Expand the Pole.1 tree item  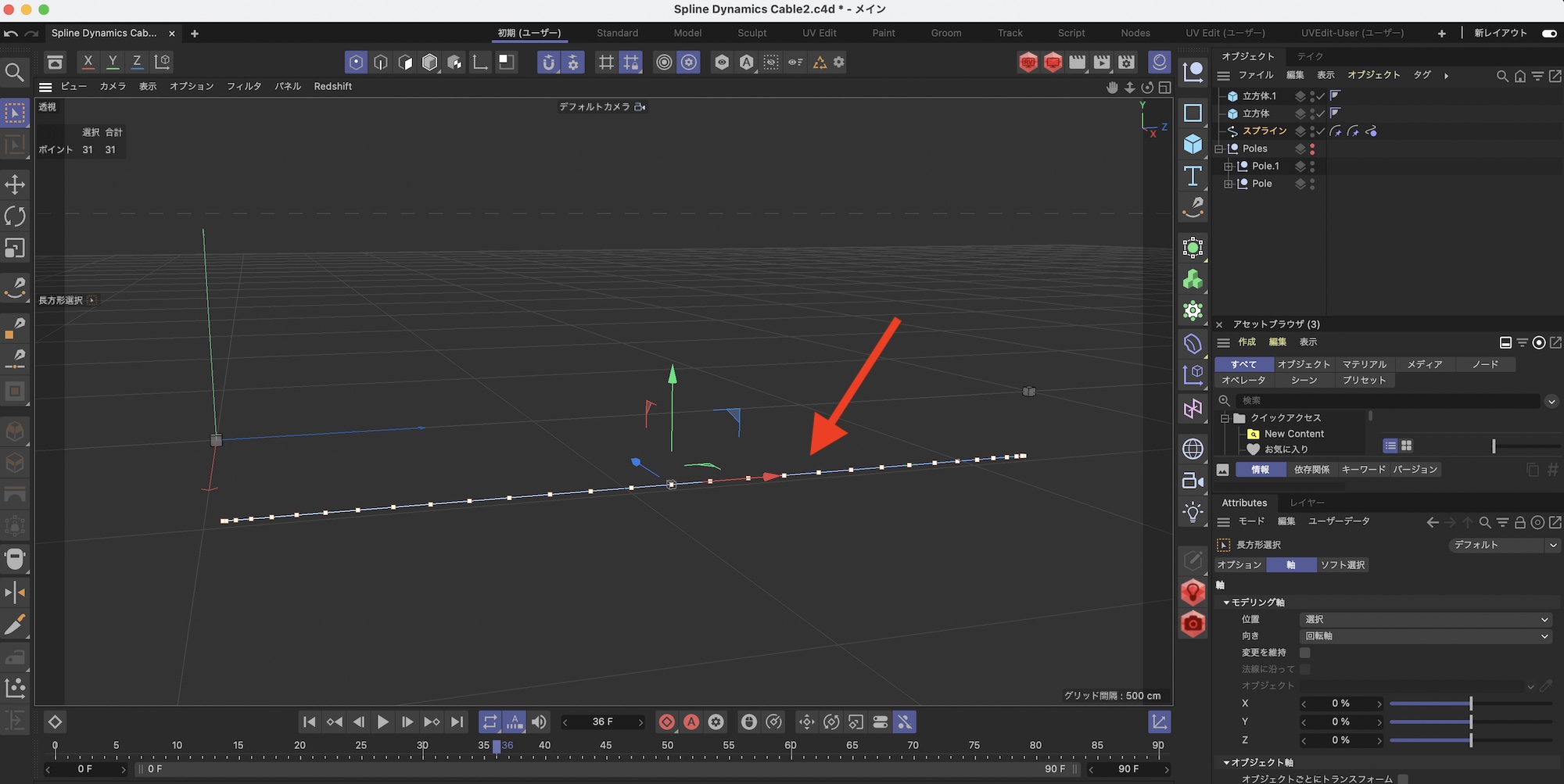1228,166
